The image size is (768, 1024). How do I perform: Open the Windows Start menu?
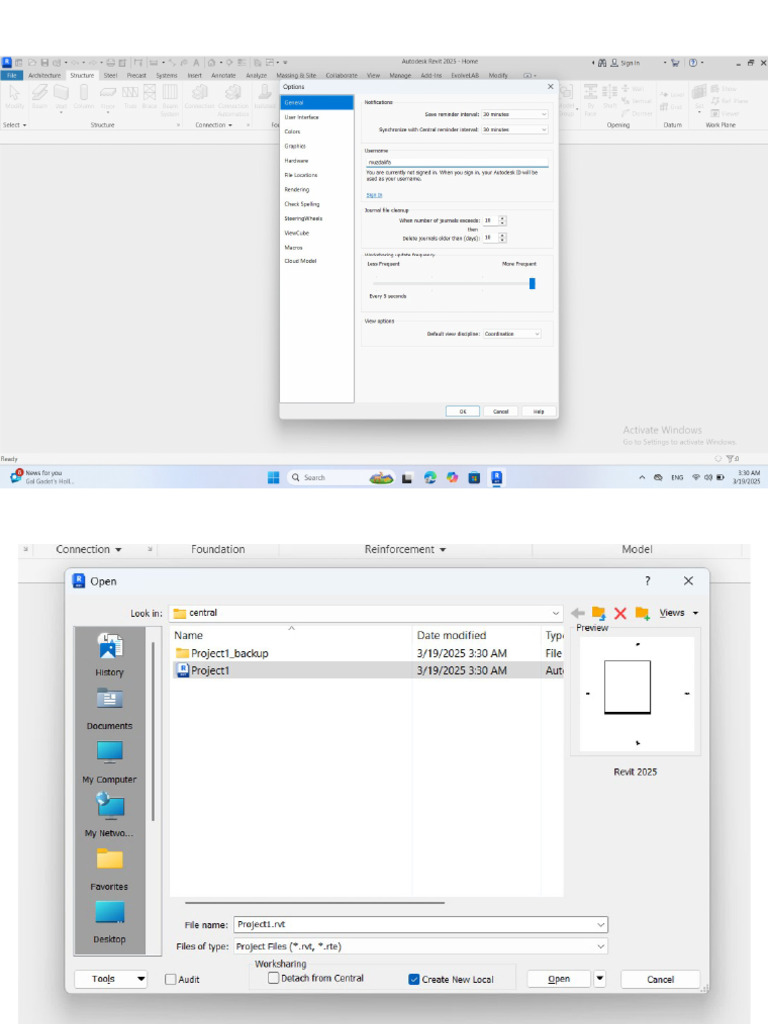click(274, 477)
